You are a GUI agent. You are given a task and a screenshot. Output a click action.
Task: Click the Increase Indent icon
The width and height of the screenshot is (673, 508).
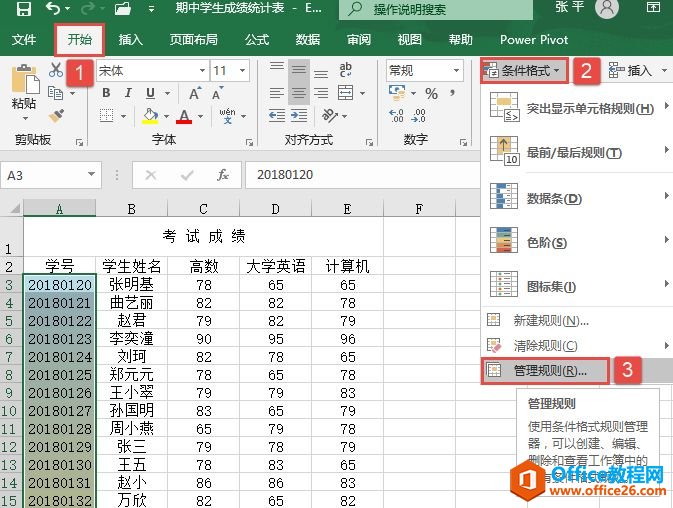tap(299, 115)
